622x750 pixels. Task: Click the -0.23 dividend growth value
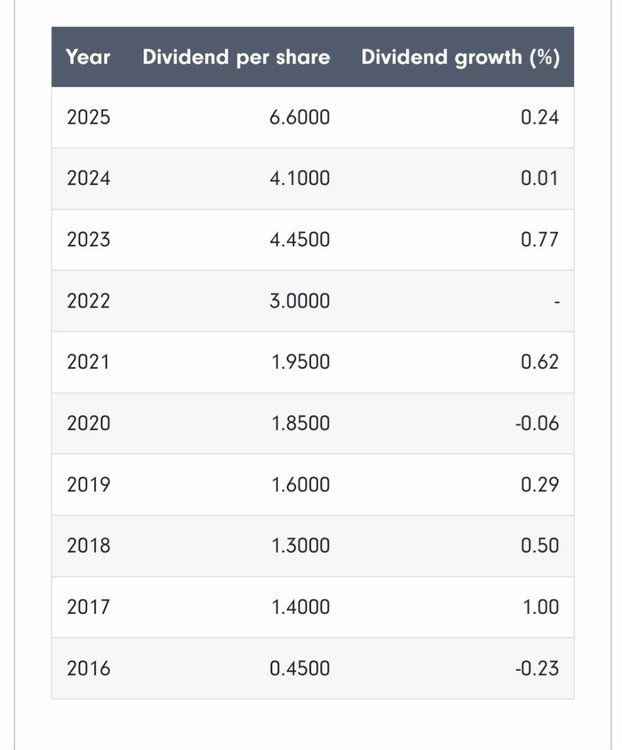click(536, 667)
